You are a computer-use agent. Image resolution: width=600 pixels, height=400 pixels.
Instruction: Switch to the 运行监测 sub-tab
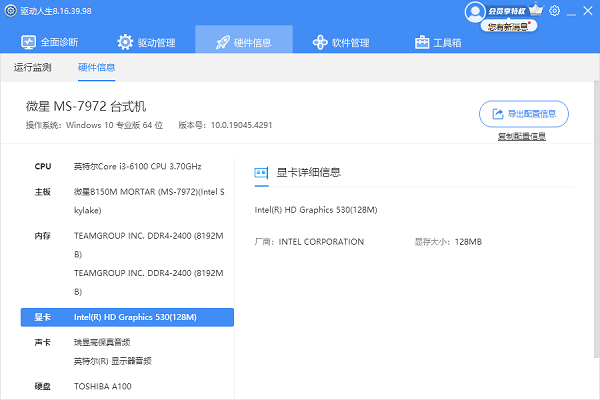tap(32, 68)
